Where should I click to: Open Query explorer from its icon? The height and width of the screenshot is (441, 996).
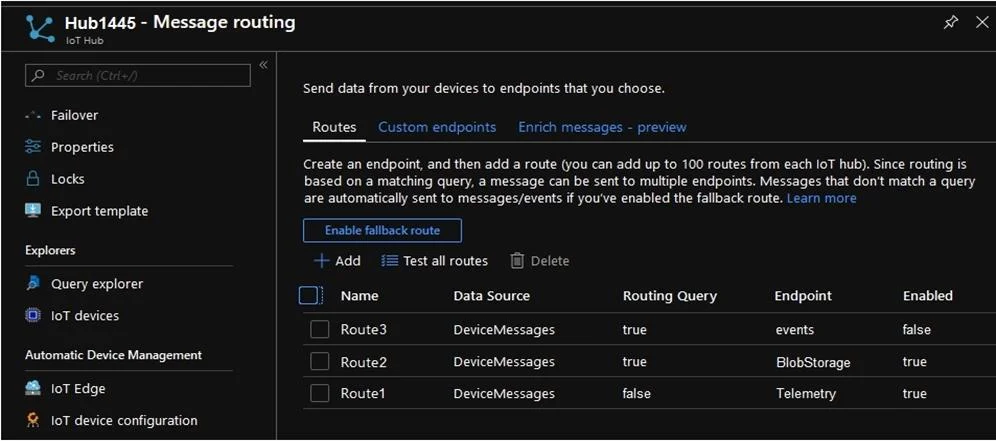click(x=32, y=284)
